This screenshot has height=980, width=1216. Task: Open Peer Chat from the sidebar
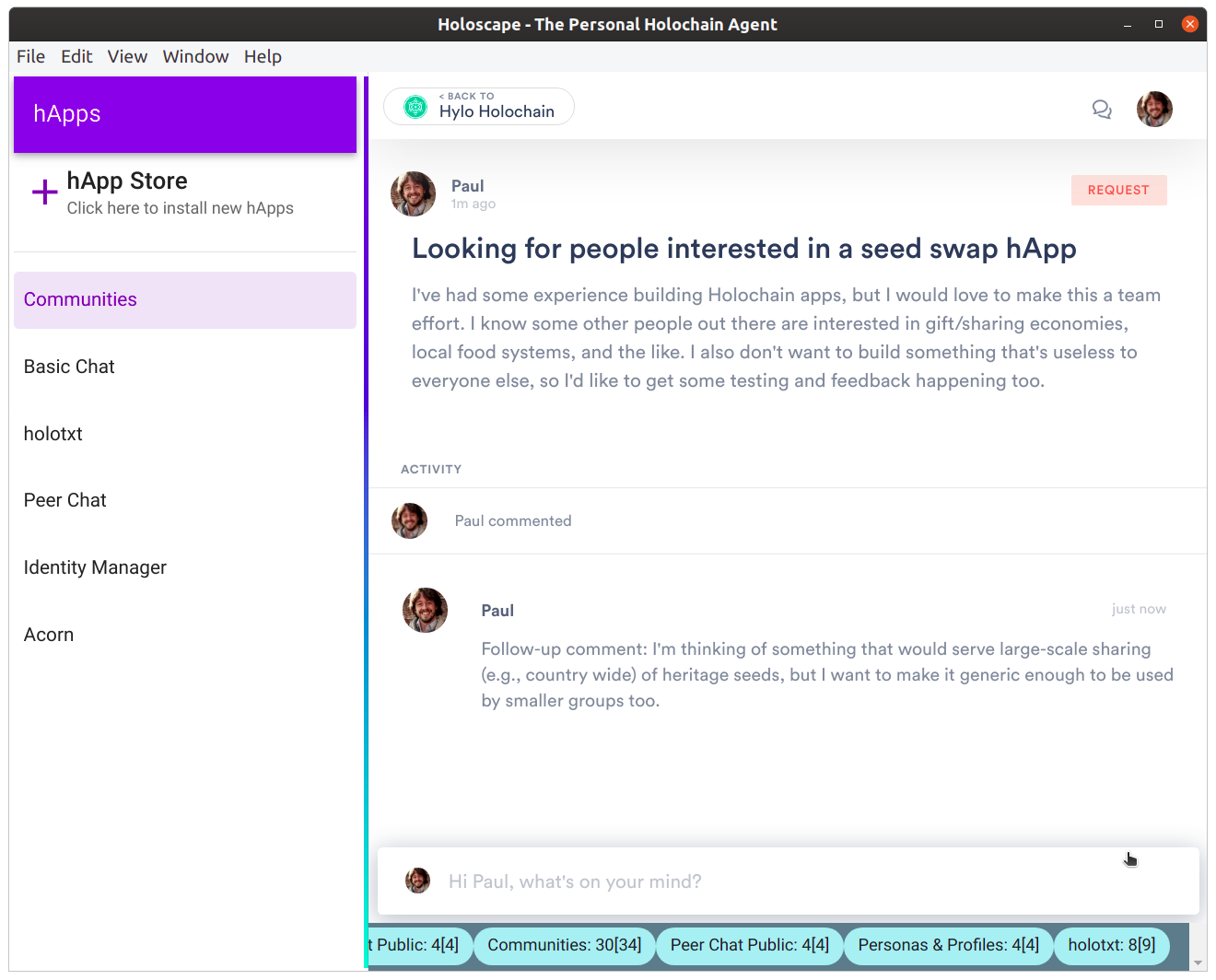tap(185, 500)
